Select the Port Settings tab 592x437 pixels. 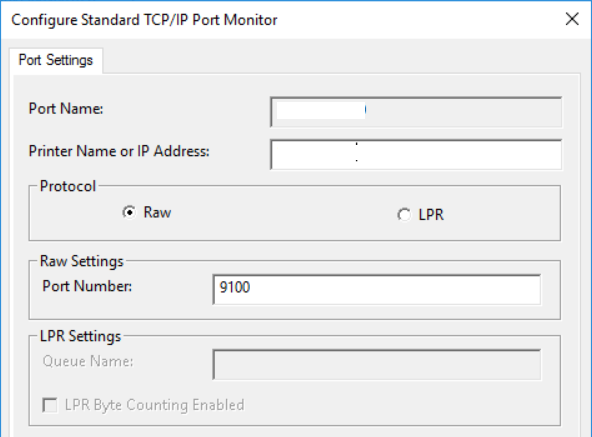click(x=56, y=60)
